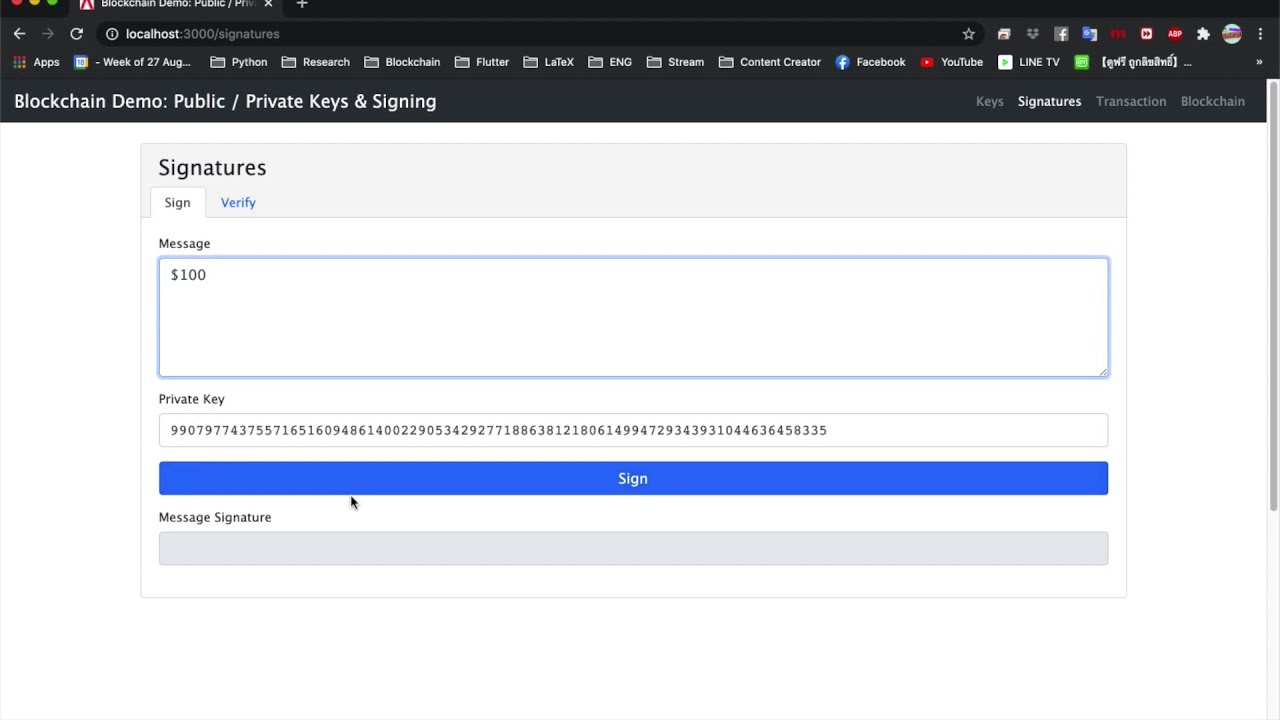1280x720 pixels.
Task: Open the Chrome profile avatar
Action: [x=1232, y=34]
